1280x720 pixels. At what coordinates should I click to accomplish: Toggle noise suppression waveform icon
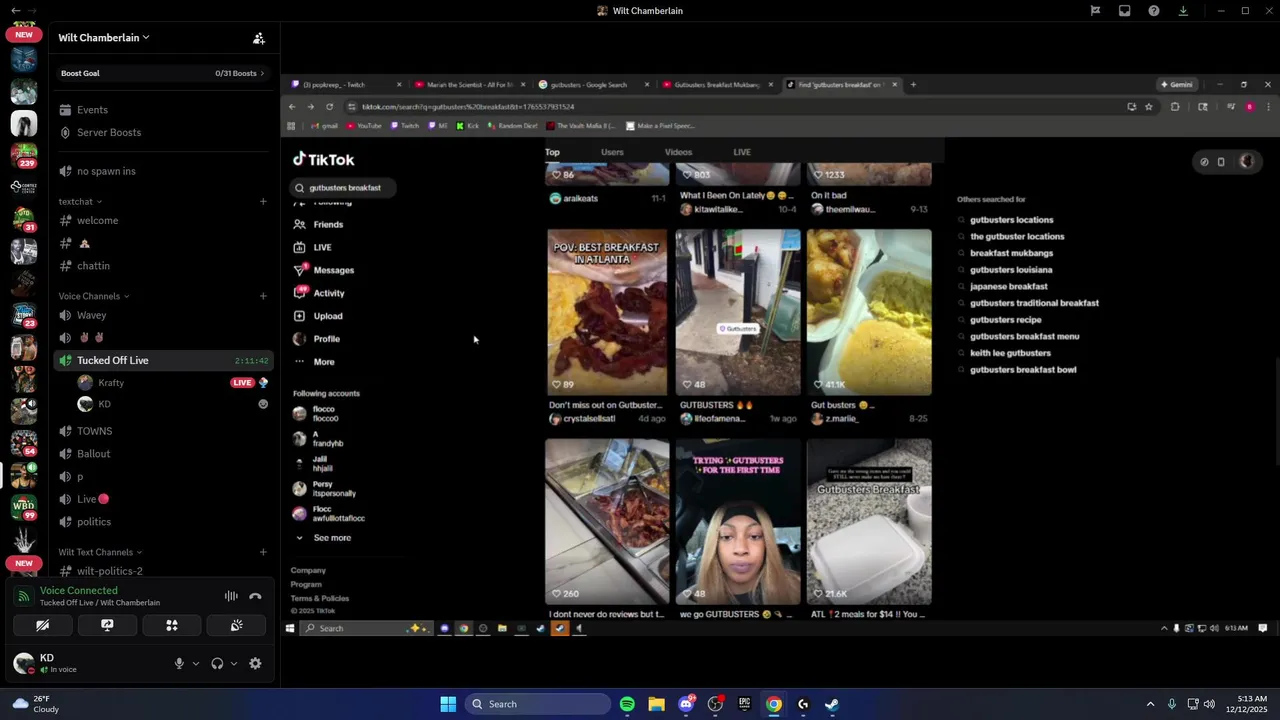tap(231, 596)
